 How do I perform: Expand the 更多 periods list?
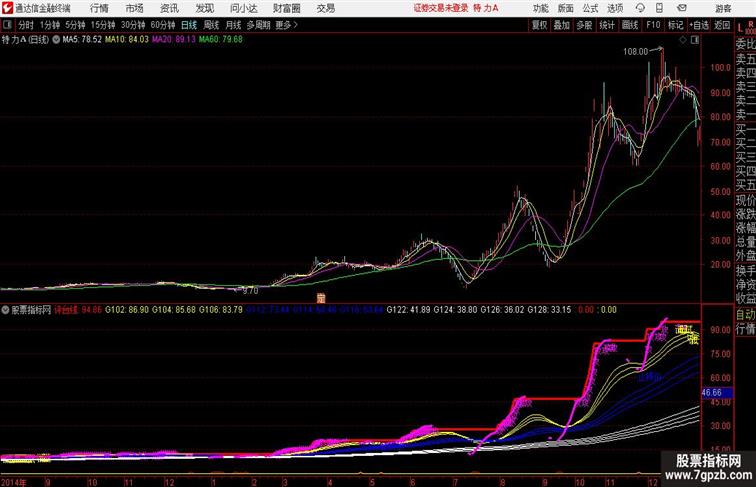point(286,25)
